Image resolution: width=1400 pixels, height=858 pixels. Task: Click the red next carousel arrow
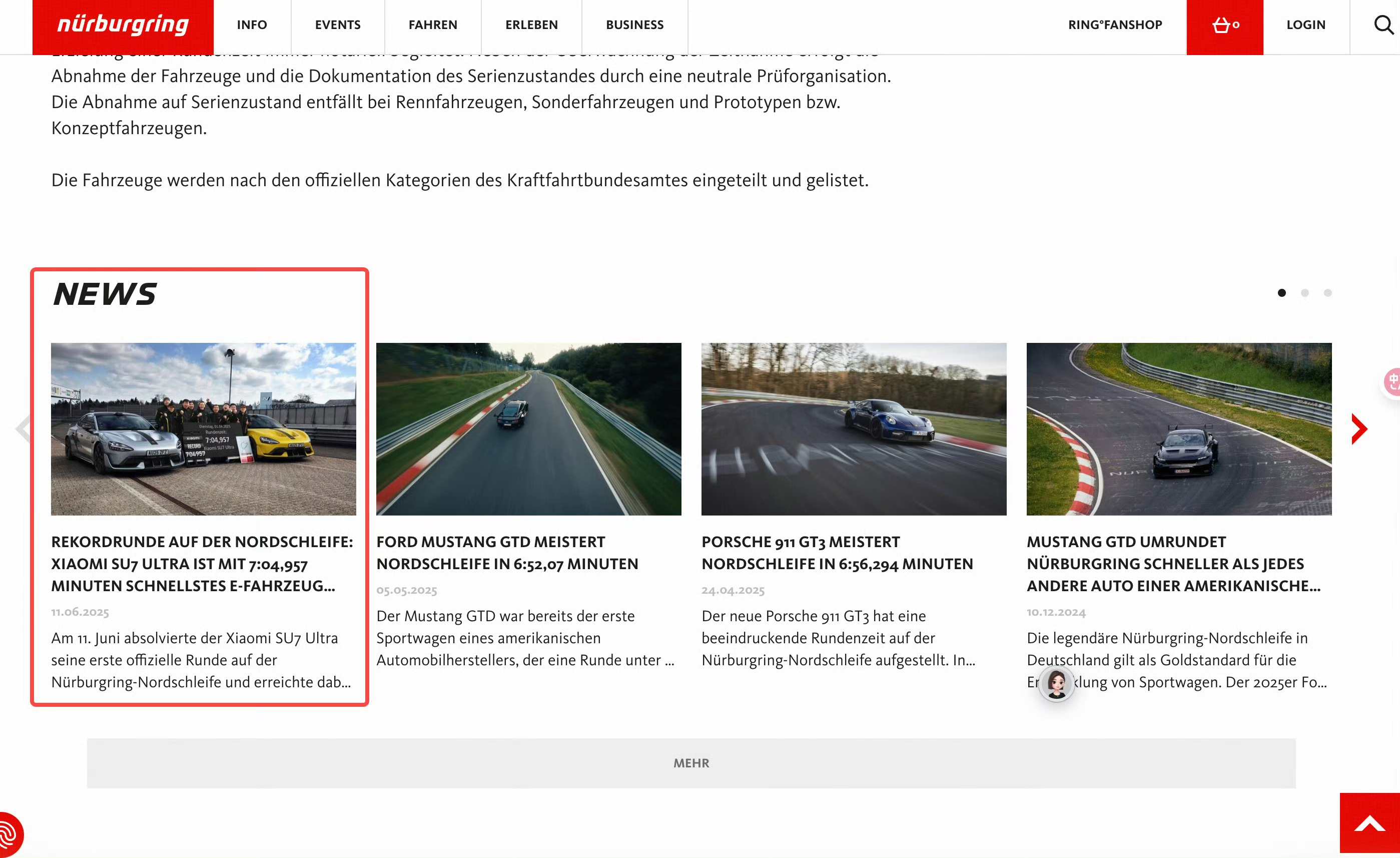(1358, 430)
